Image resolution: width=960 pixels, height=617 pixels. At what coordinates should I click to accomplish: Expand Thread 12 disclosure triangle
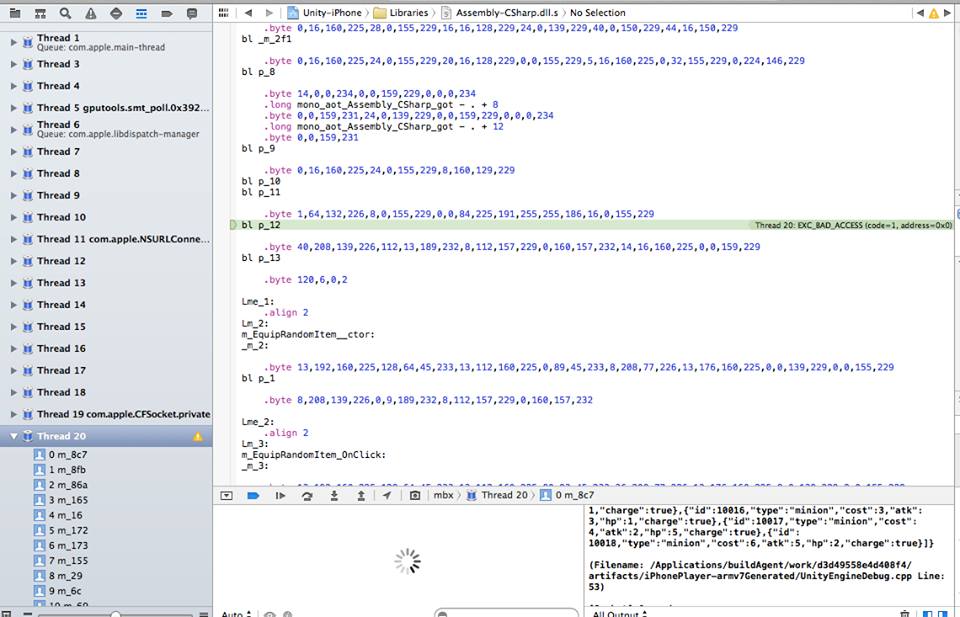point(13,261)
